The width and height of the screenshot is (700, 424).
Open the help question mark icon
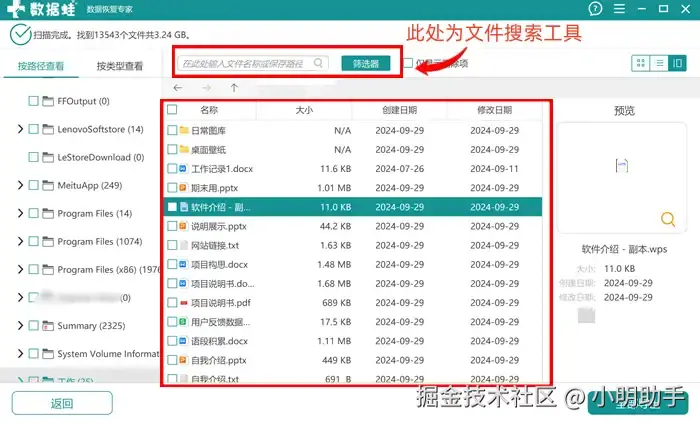[x=595, y=8]
